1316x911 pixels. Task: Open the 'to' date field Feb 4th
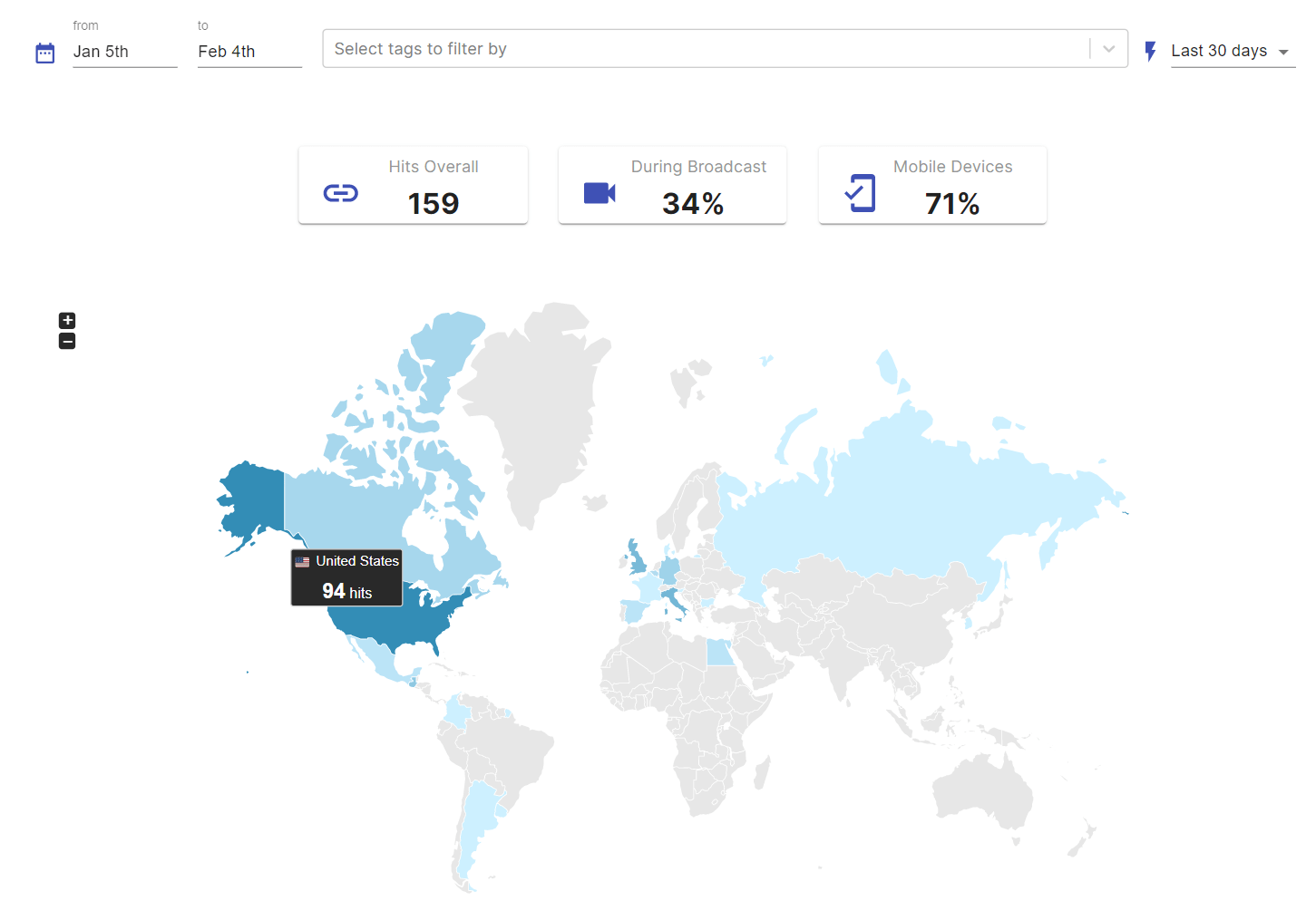pos(249,52)
